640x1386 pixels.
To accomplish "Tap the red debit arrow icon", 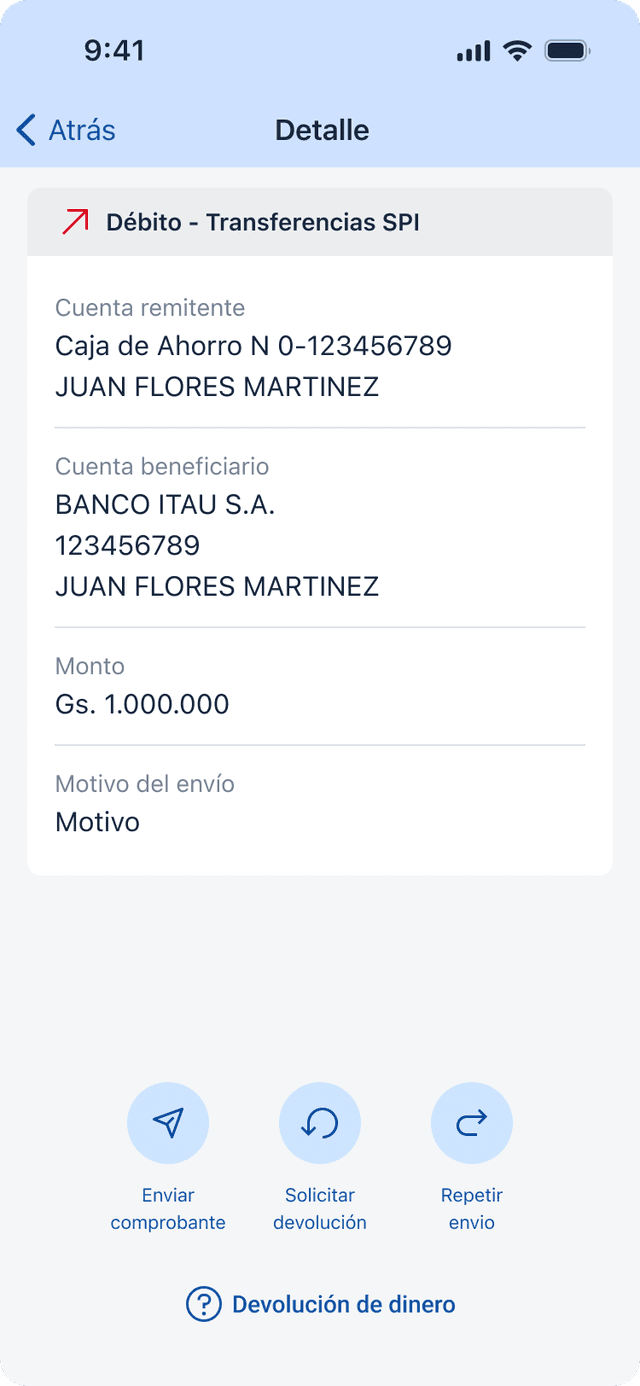I will 75,222.
